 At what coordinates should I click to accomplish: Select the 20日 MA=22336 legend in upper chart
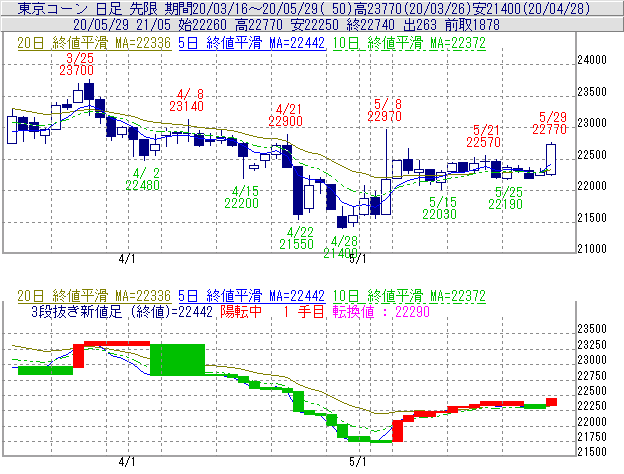coord(94,43)
